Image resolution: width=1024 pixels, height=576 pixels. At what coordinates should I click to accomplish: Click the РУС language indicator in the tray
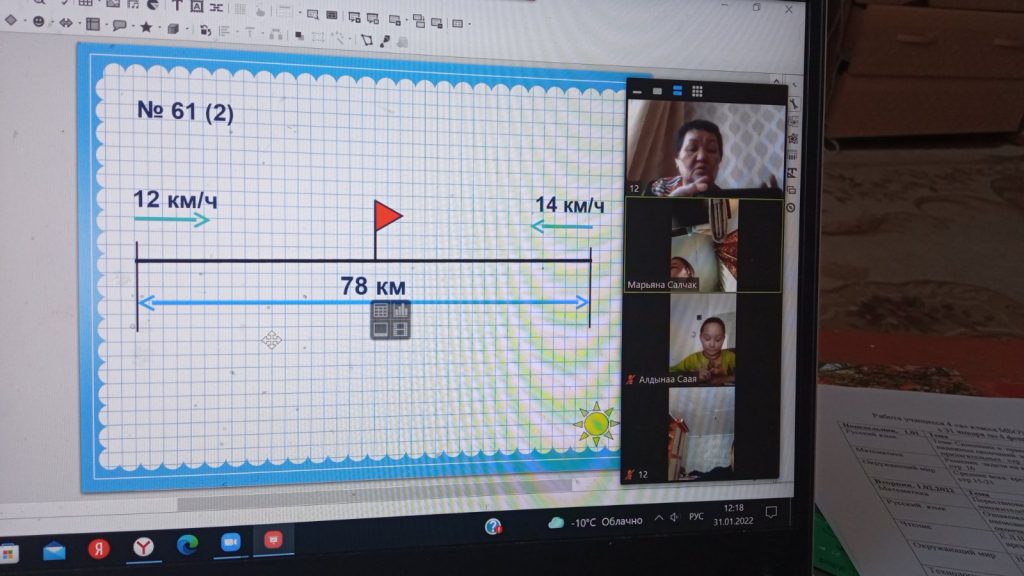696,517
